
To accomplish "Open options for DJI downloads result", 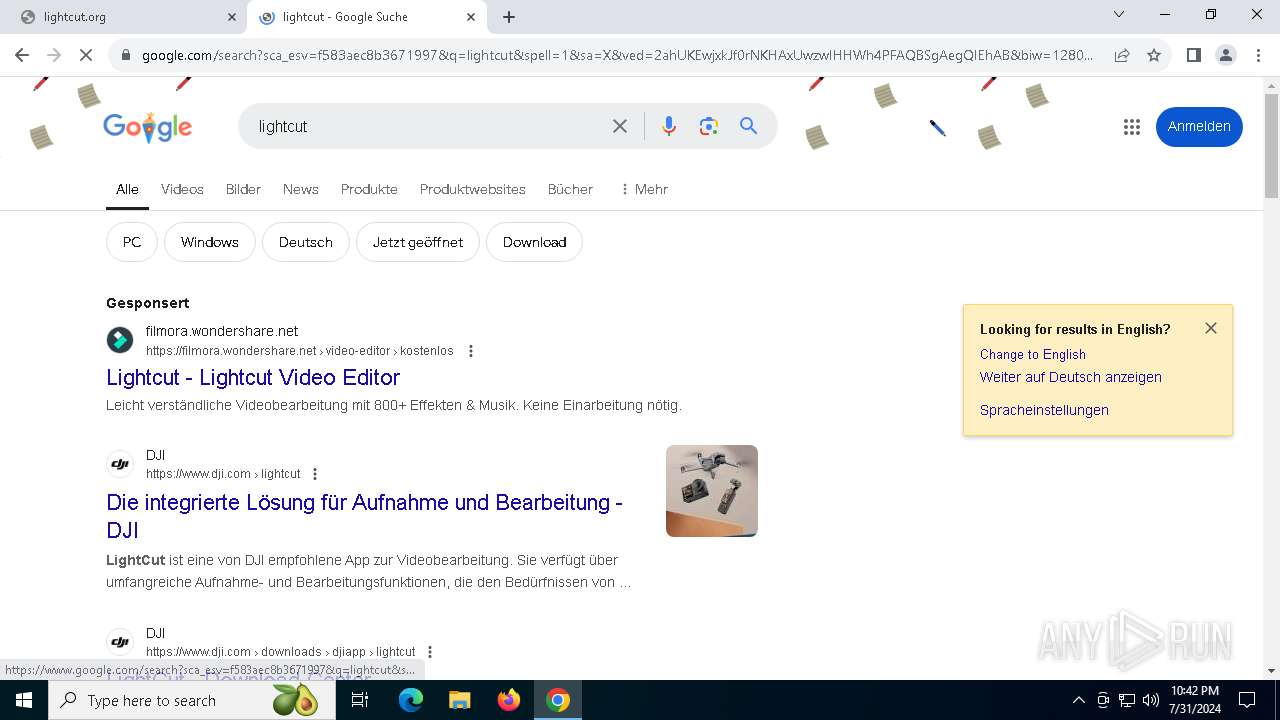I will (430, 652).
